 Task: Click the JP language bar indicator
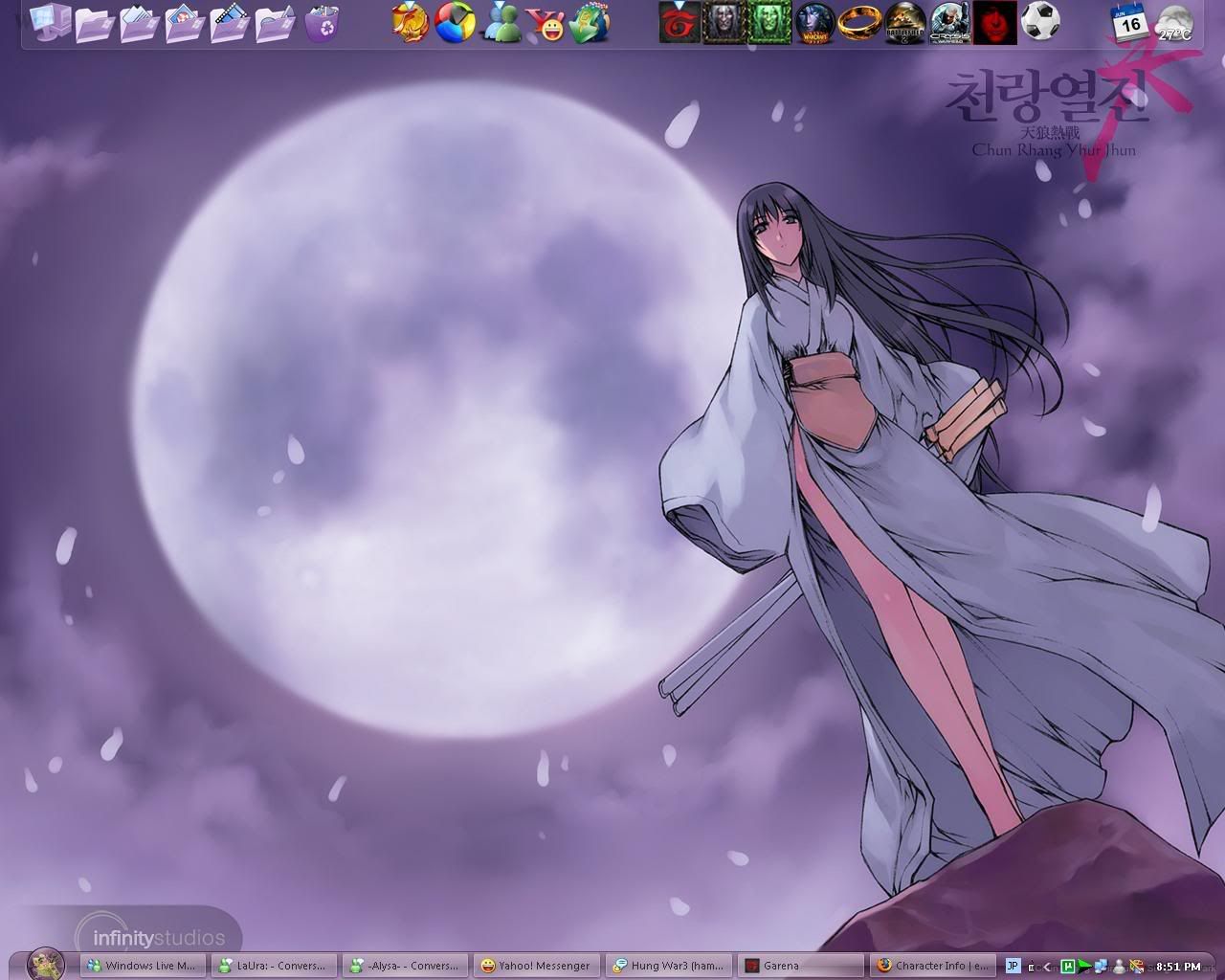pyautogui.click(x=1013, y=966)
